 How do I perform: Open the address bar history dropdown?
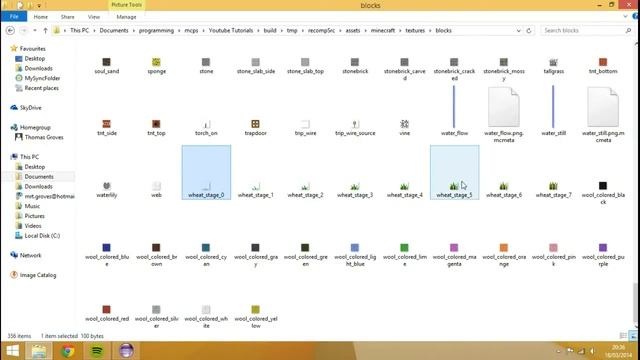point(518,31)
